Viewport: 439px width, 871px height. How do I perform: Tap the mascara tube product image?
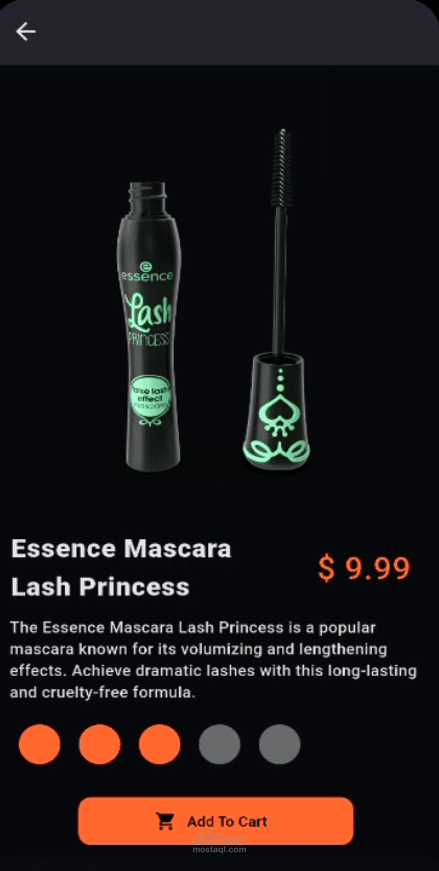148,326
